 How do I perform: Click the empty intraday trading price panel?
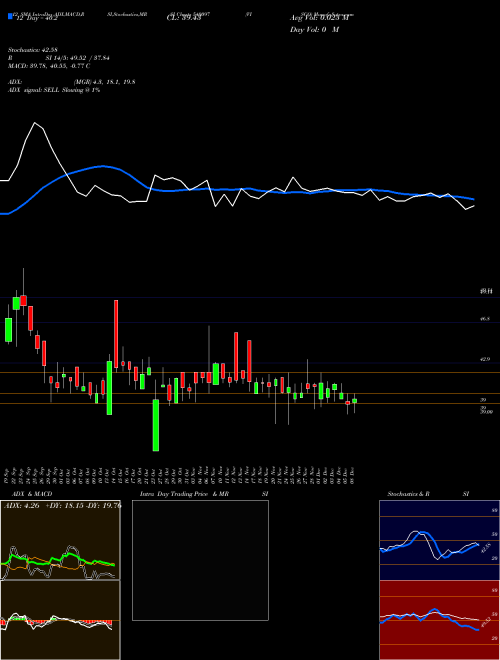point(200,560)
